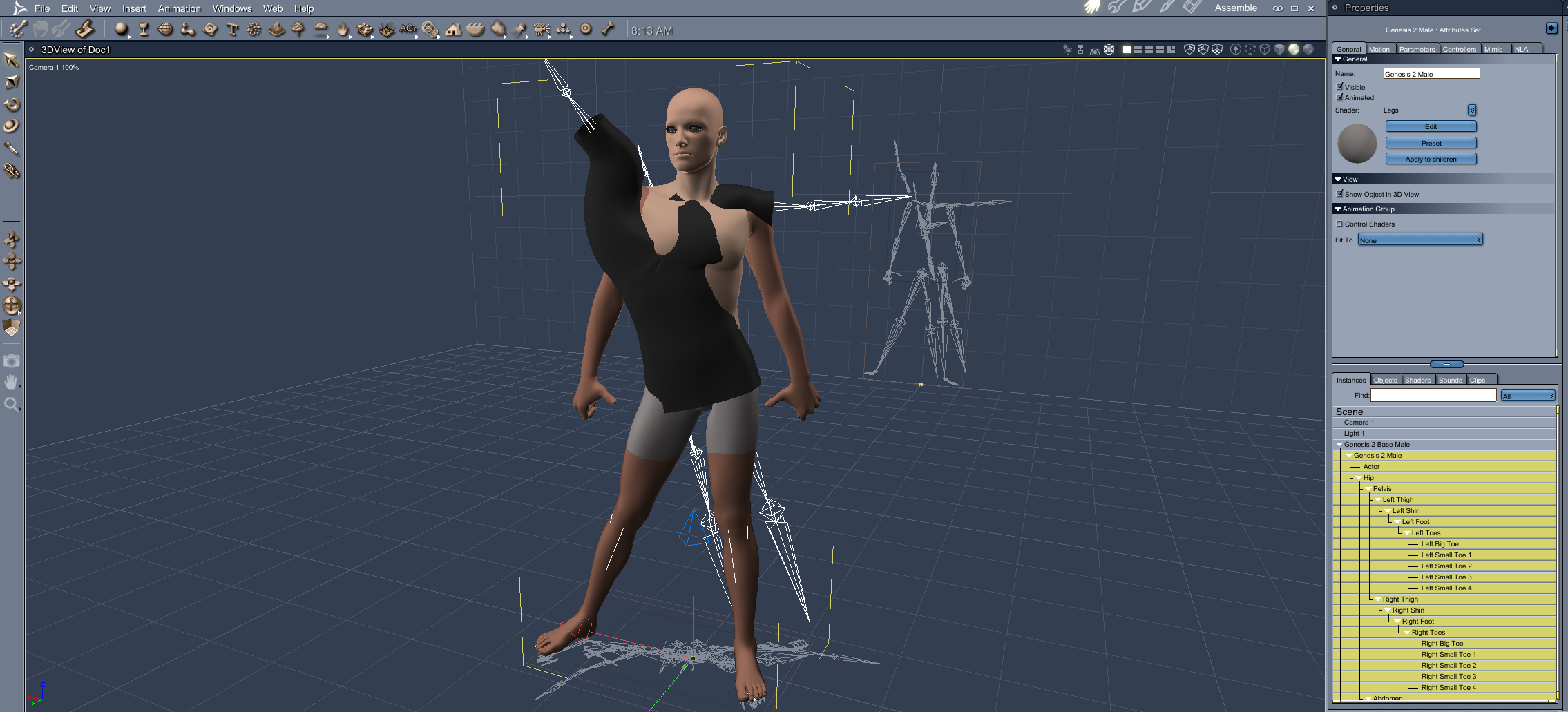Viewport: 1568px width, 712px height.
Task: Open the Windows menu
Action: point(231,8)
